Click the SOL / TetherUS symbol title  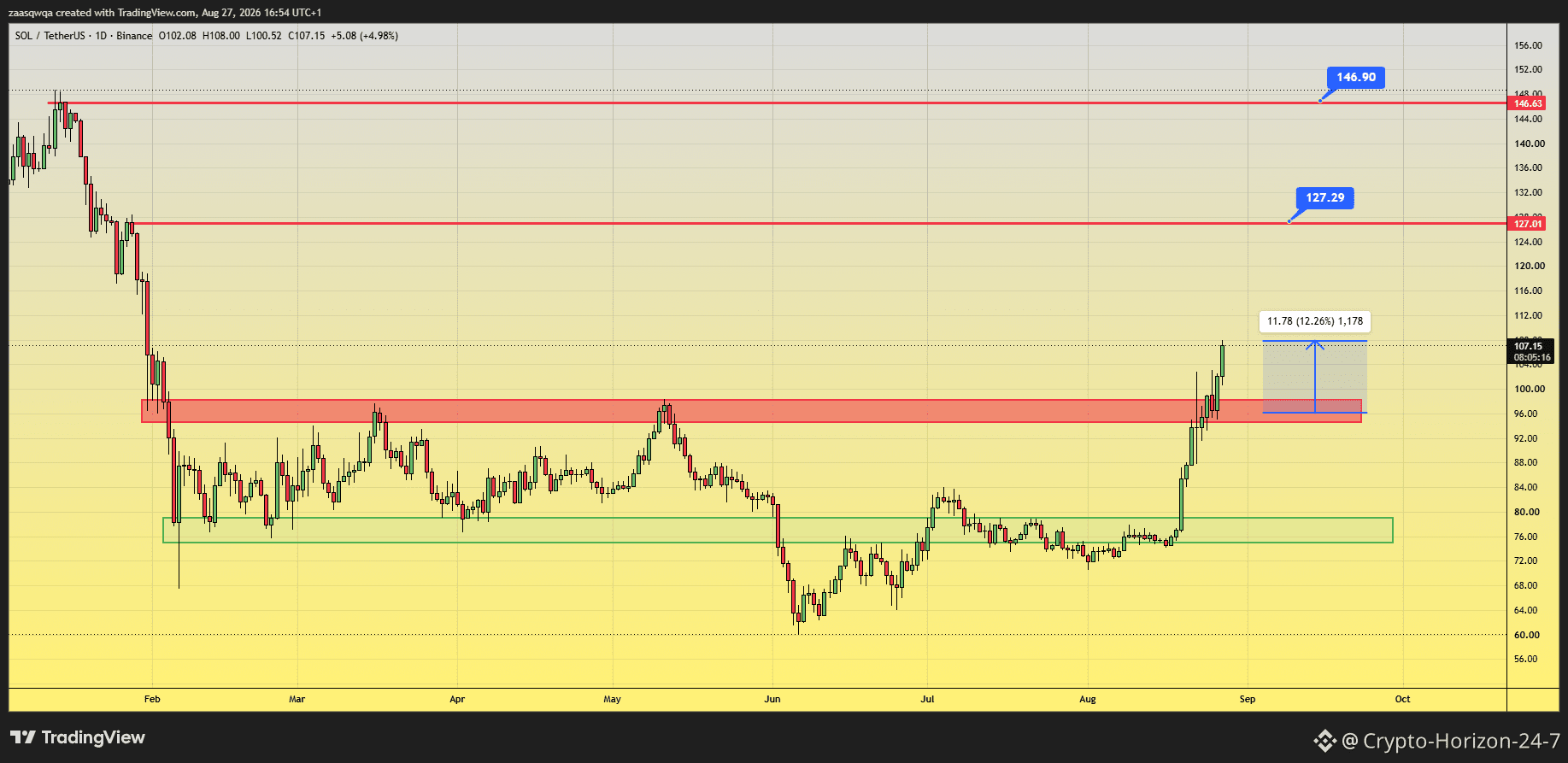[x=50, y=36]
